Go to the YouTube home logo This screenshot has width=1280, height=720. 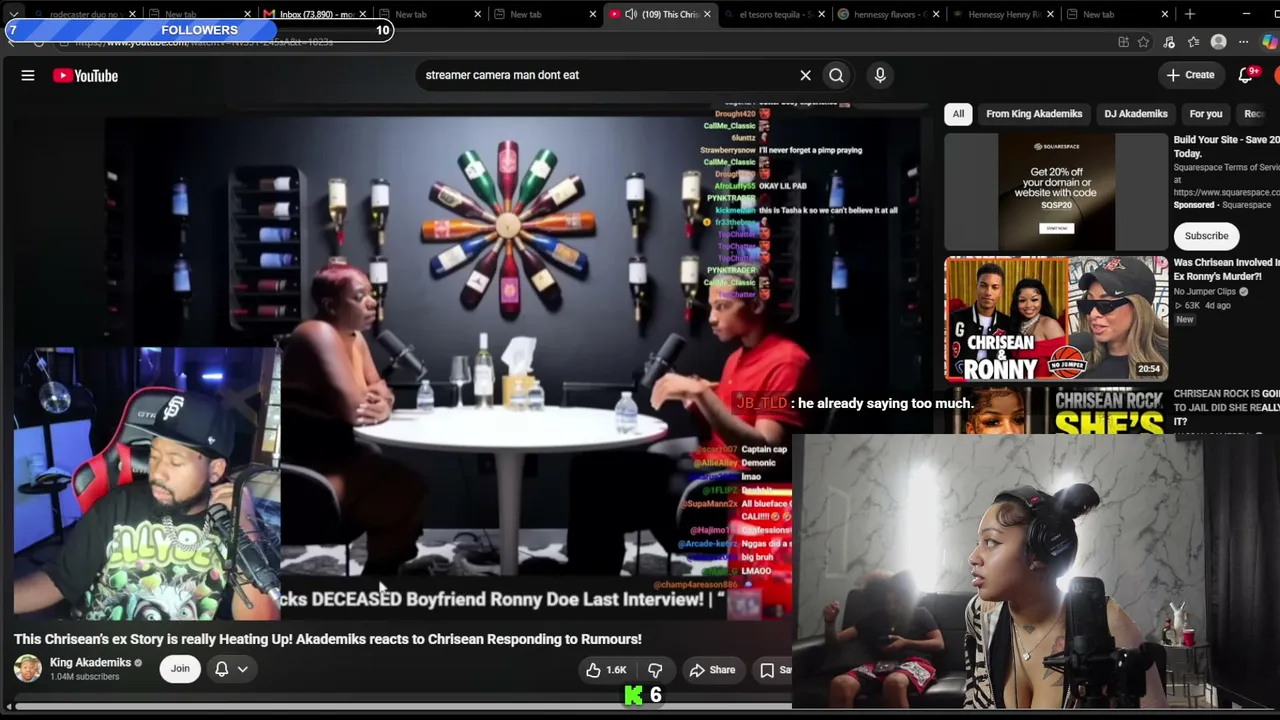coord(85,75)
